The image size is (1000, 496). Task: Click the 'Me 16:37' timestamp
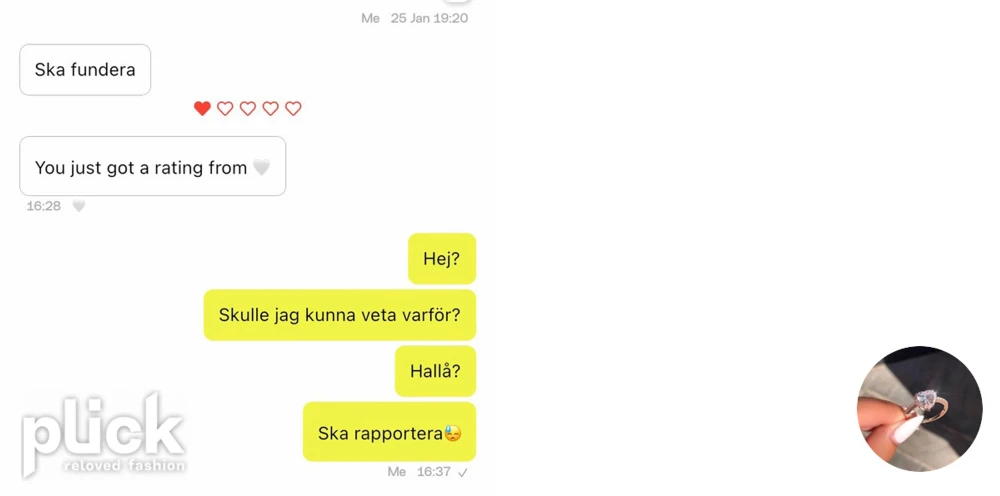point(419,472)
